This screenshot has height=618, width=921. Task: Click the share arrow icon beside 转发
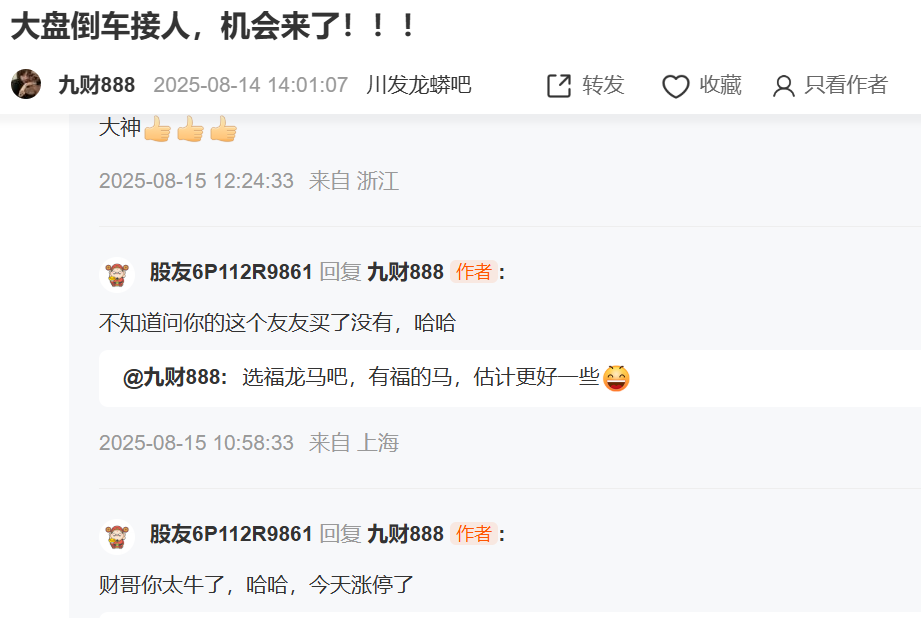[559, 86]
